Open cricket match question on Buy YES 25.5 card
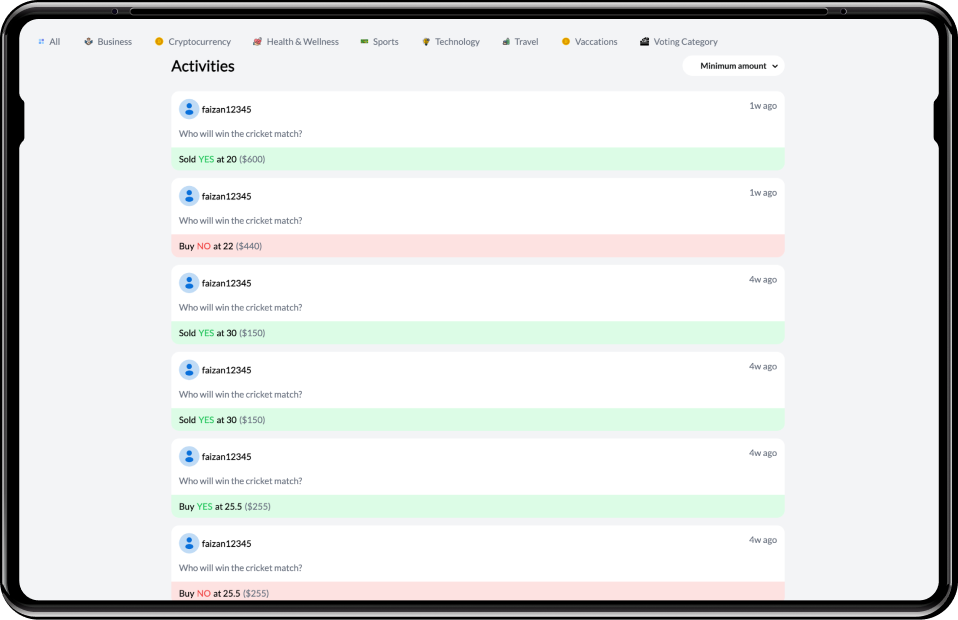 [240, 481]
